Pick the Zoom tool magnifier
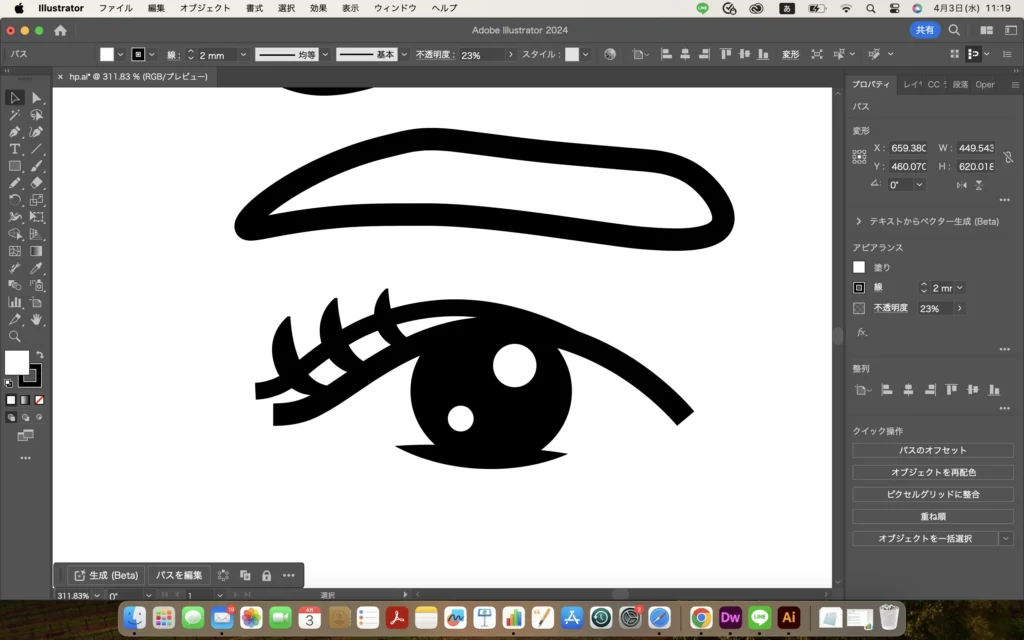Viewport: 1024px width, 640px height. pos(15,336)
